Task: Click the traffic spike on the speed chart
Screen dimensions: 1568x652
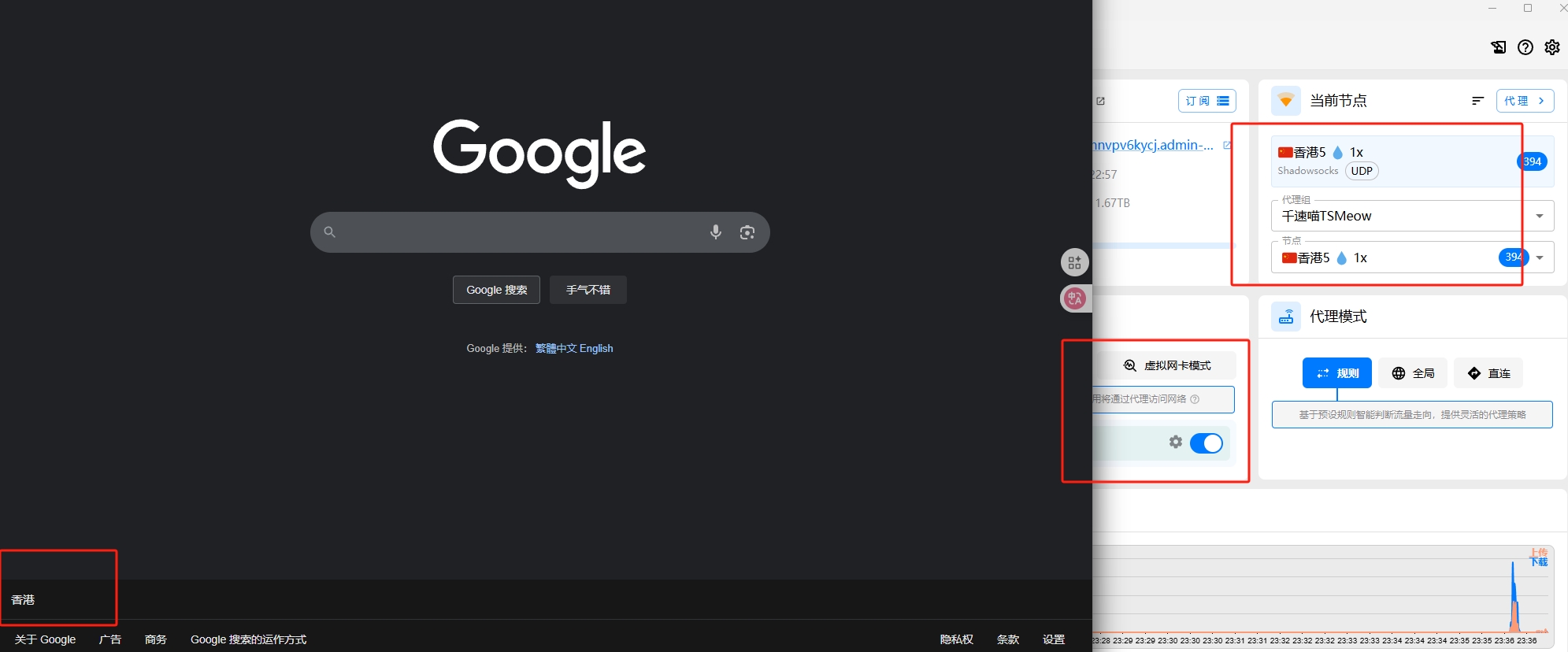Action: [x=1514, y=598]
